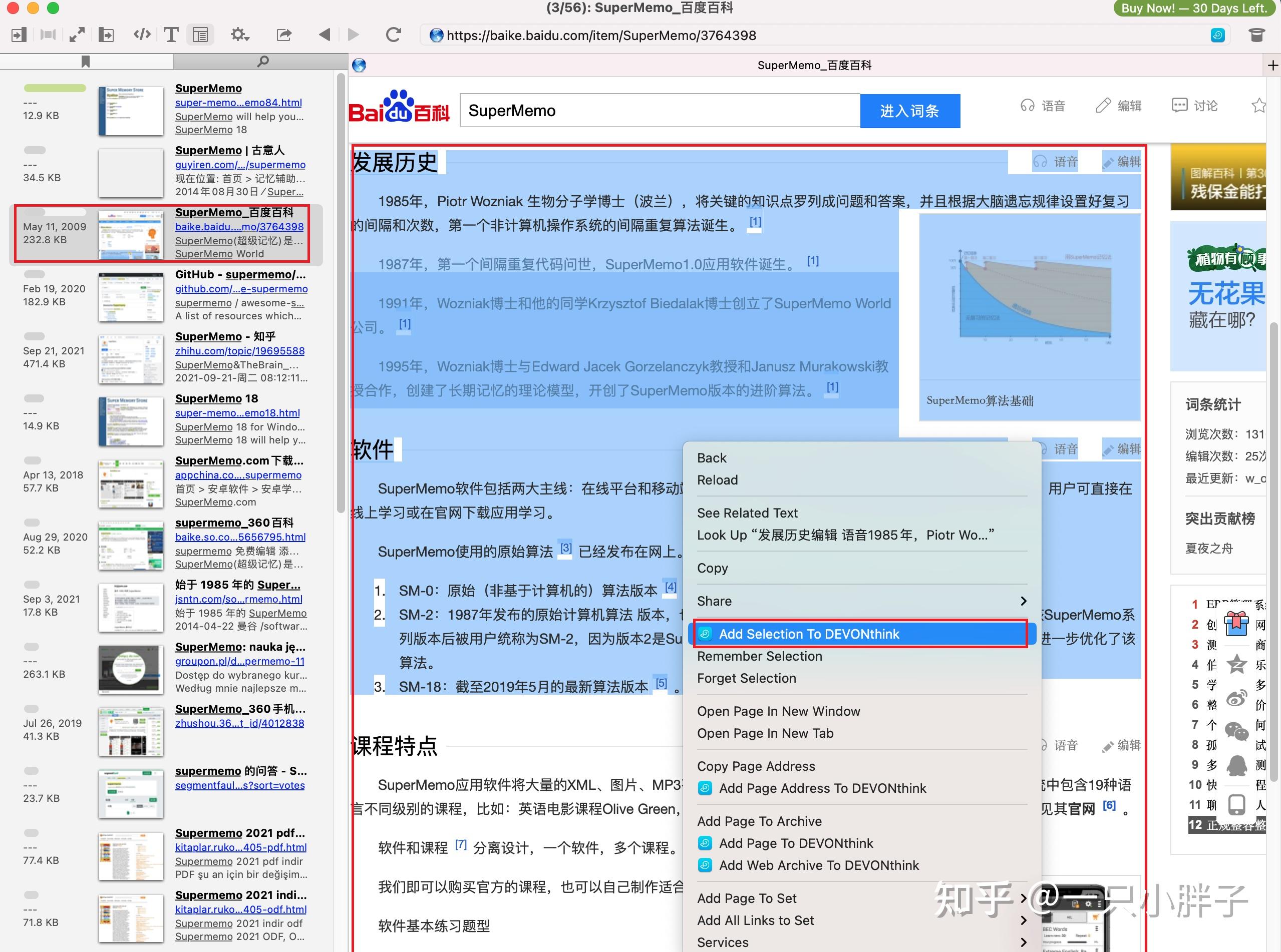
Task: Click the share icon in the toolbar
Action: 283,35
